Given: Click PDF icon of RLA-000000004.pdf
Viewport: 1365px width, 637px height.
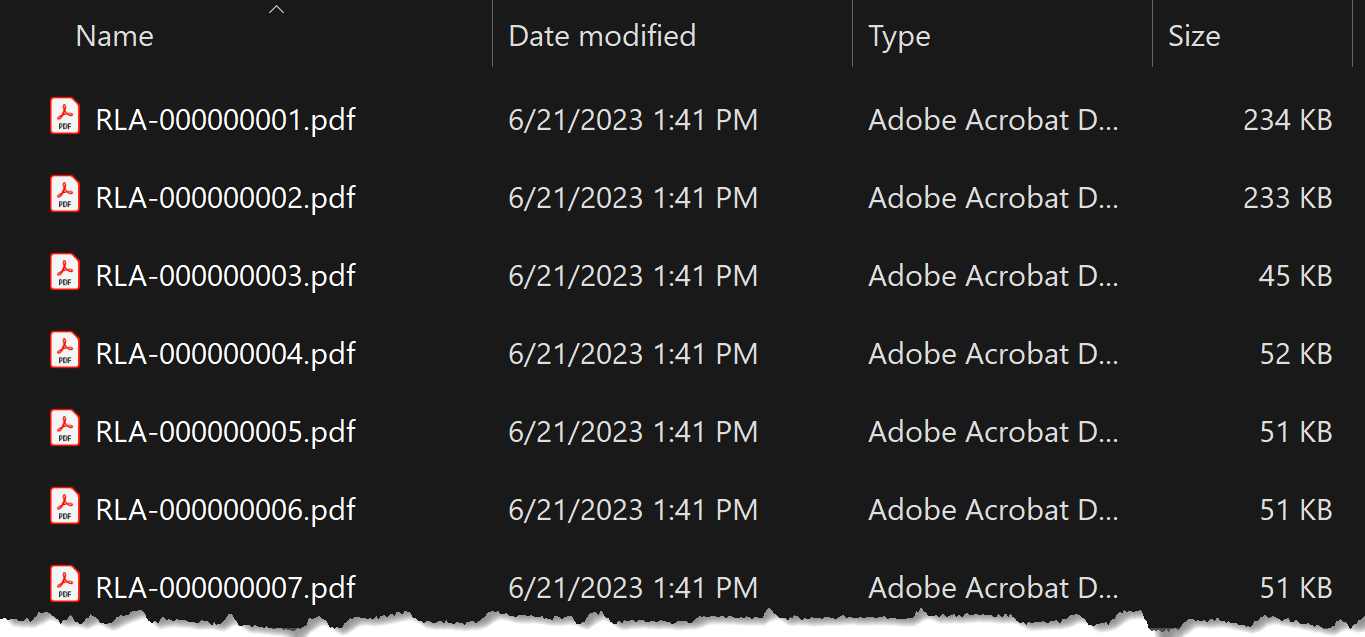Looking at the screenshot, I should tap(65, 350).
